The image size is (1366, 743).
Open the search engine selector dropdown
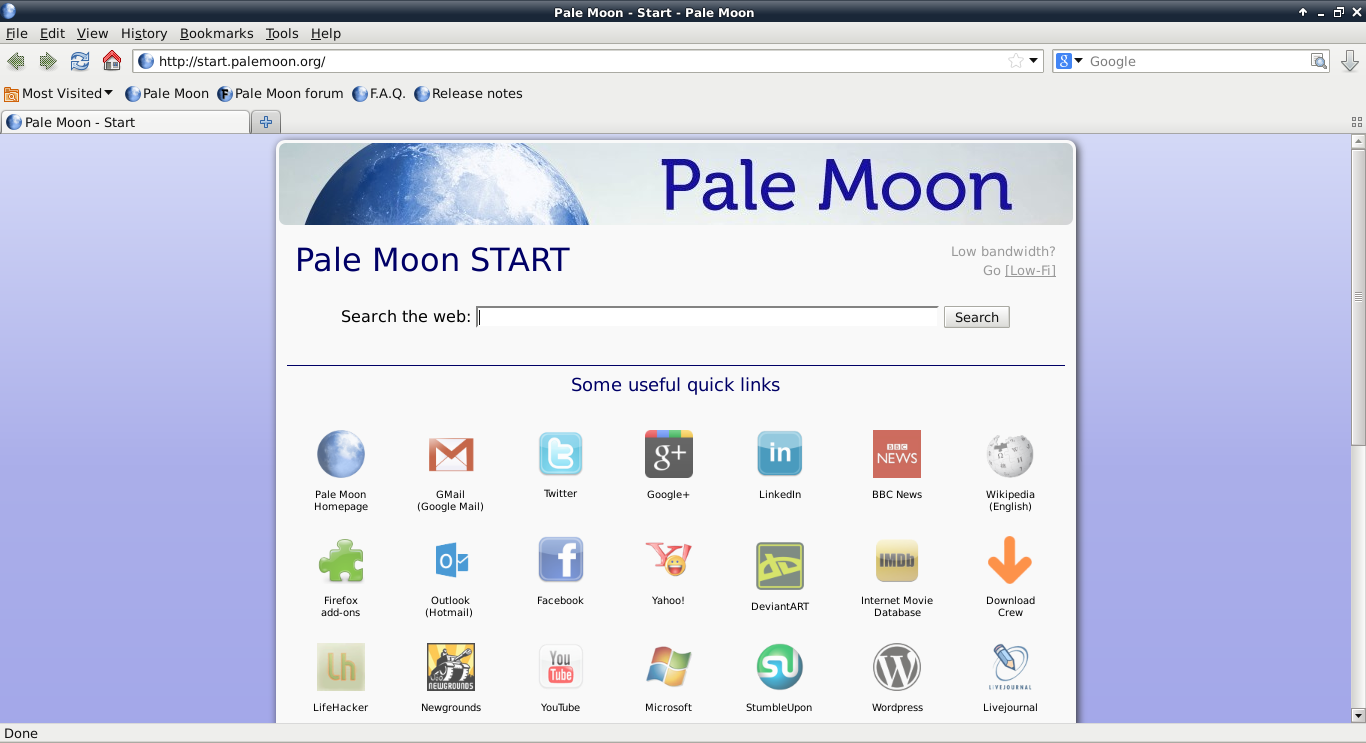(x=1069, y=61)
